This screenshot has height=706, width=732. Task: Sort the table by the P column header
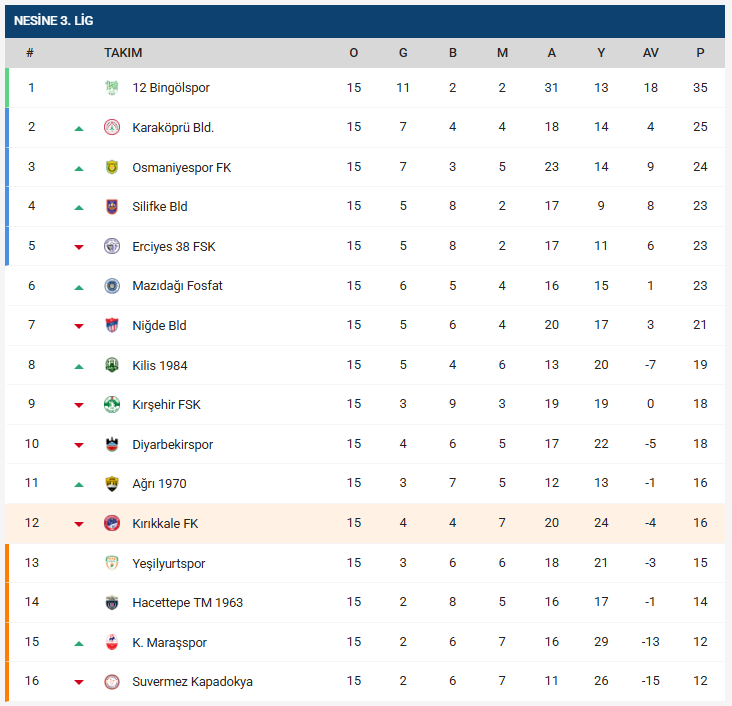[x=700, y=53]
